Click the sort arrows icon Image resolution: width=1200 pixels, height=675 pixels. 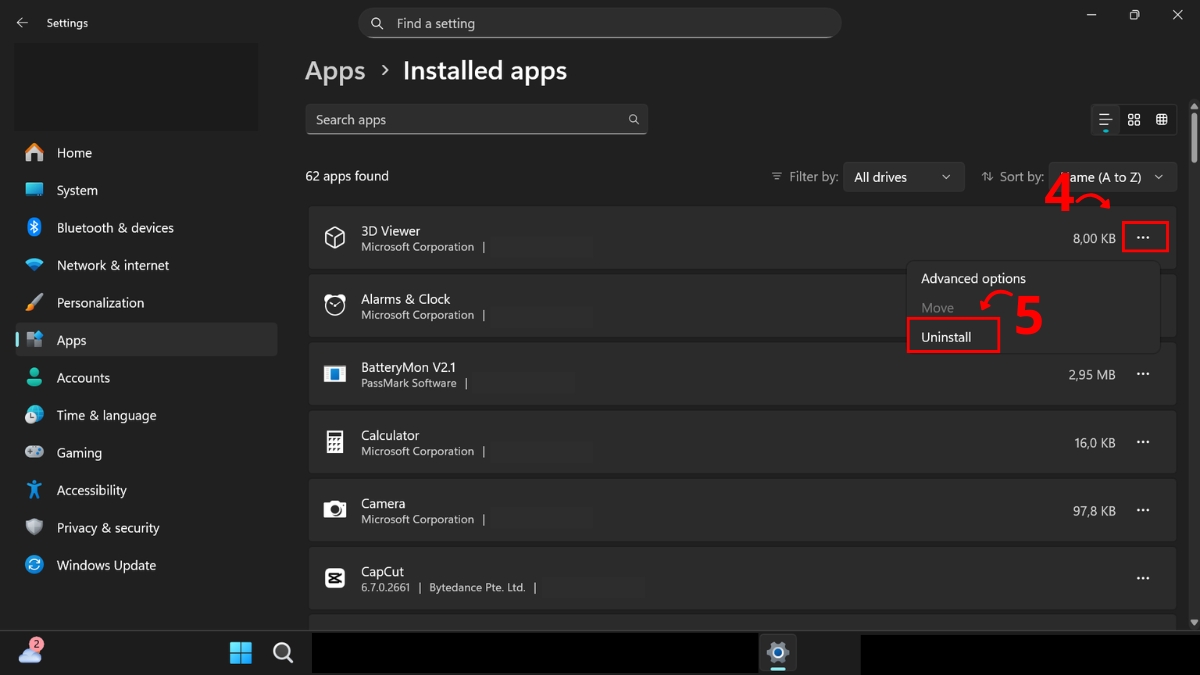pos(988,176)
